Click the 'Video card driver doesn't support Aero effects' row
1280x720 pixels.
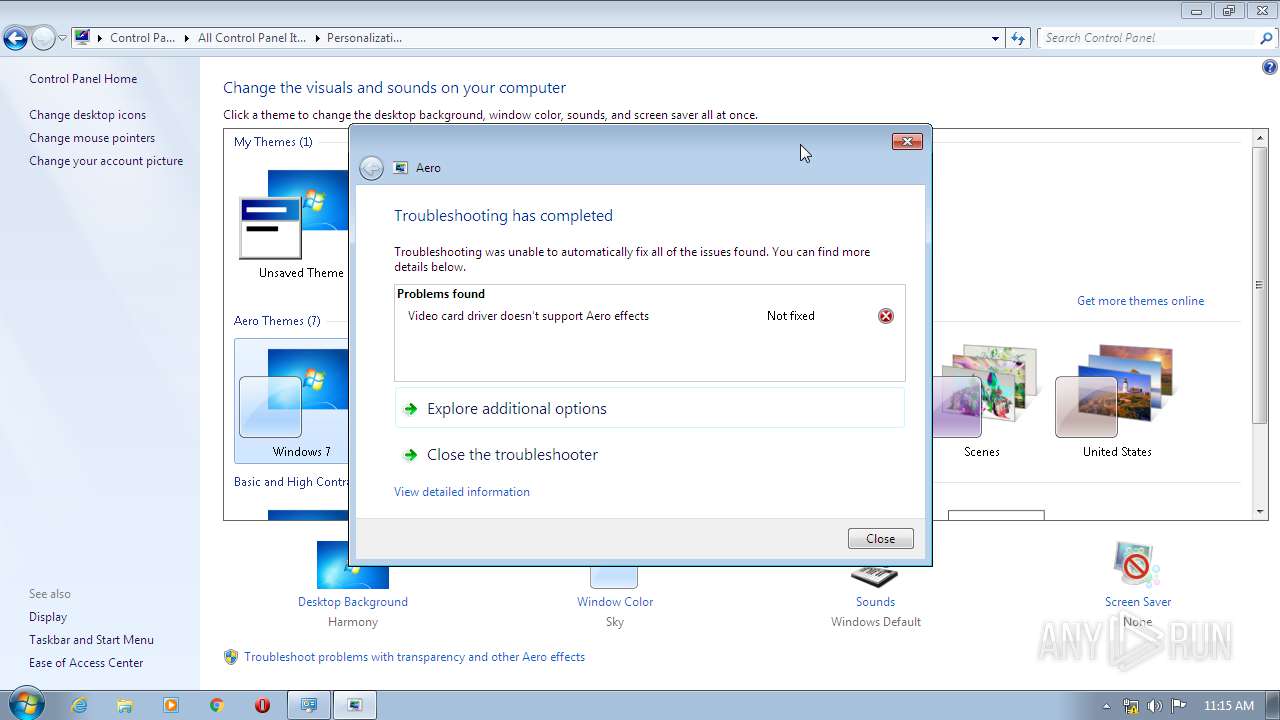tap(649, 316)
